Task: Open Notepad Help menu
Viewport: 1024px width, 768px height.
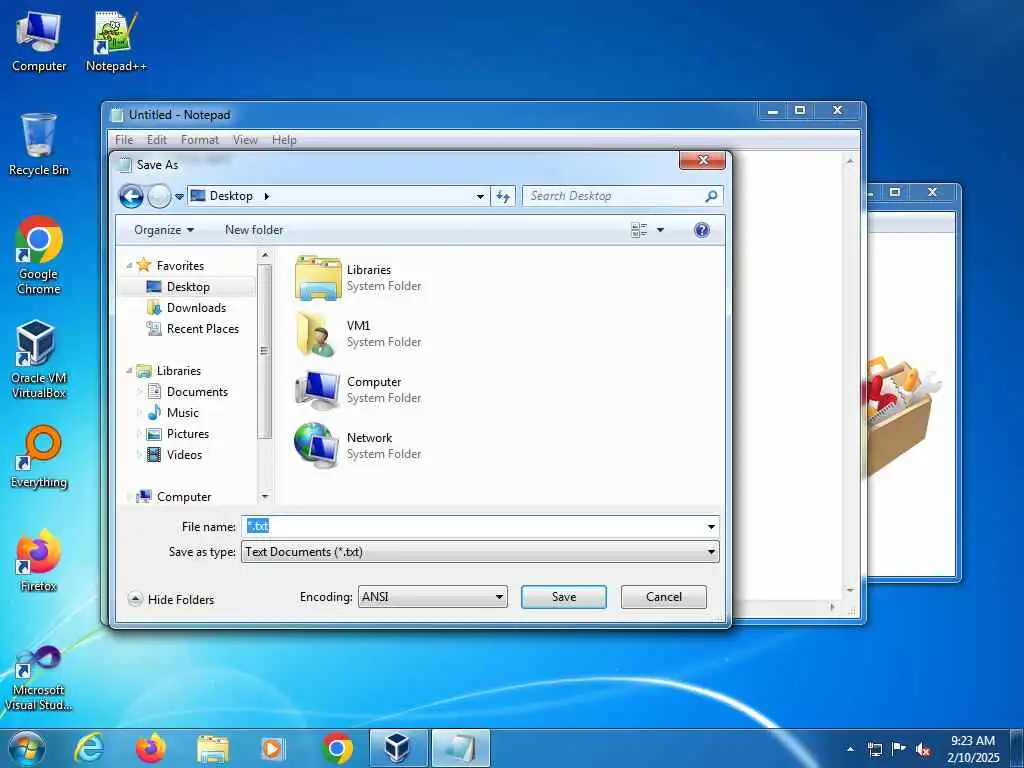Action: pos(284,140)
